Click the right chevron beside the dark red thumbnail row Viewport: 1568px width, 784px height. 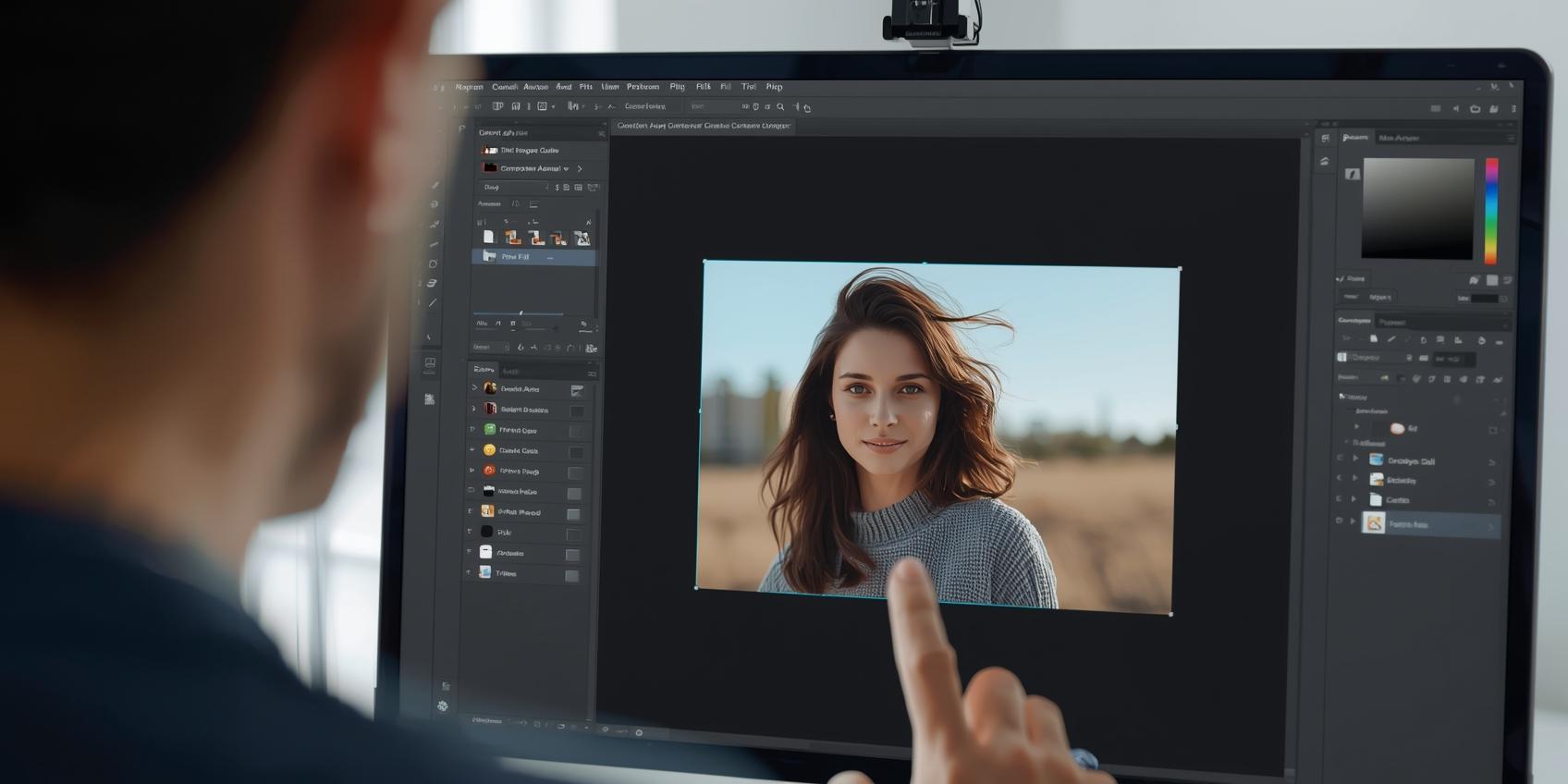tap(580, 169)
